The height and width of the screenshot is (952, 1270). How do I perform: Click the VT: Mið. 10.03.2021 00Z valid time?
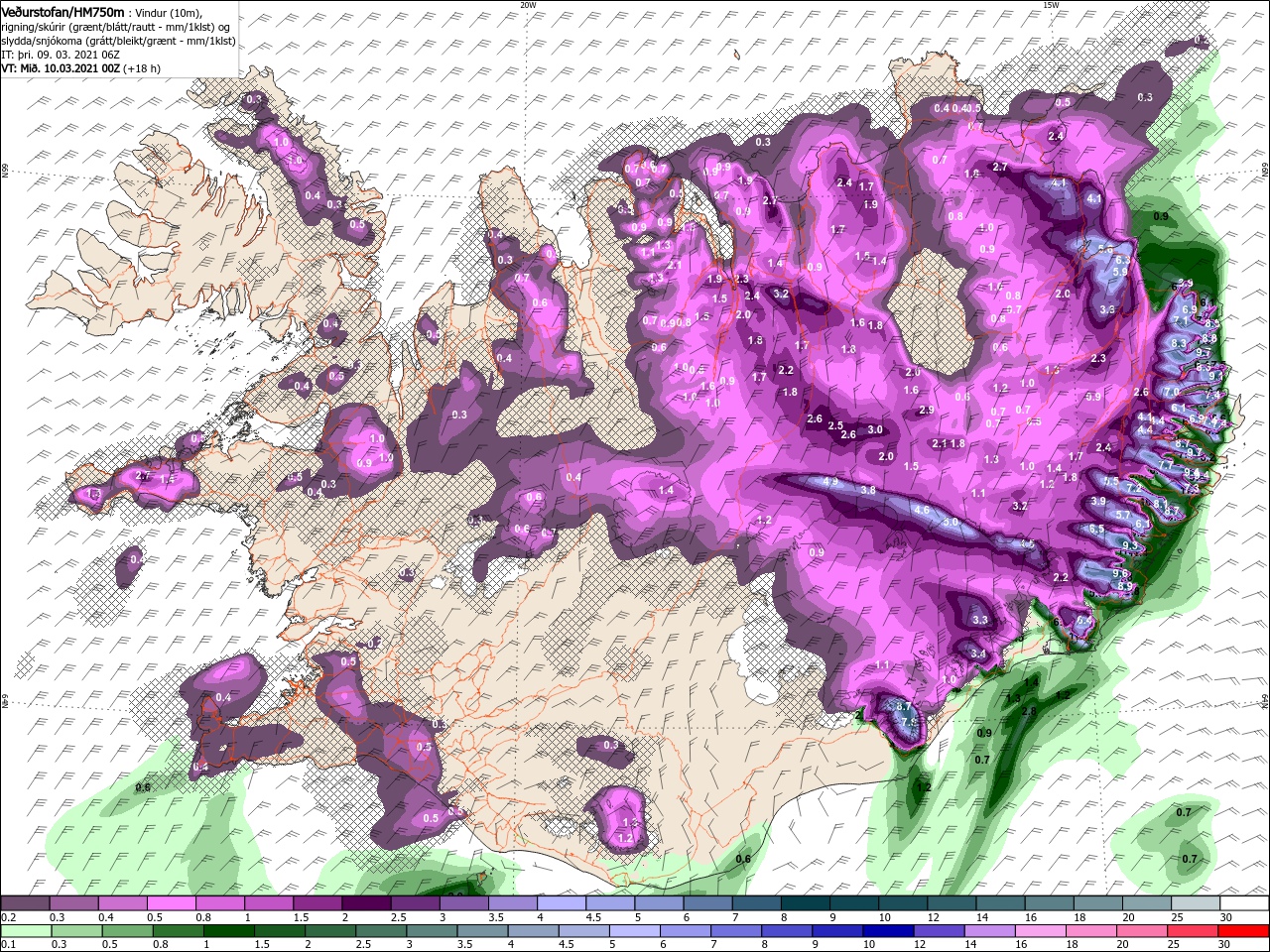[62, 68]
